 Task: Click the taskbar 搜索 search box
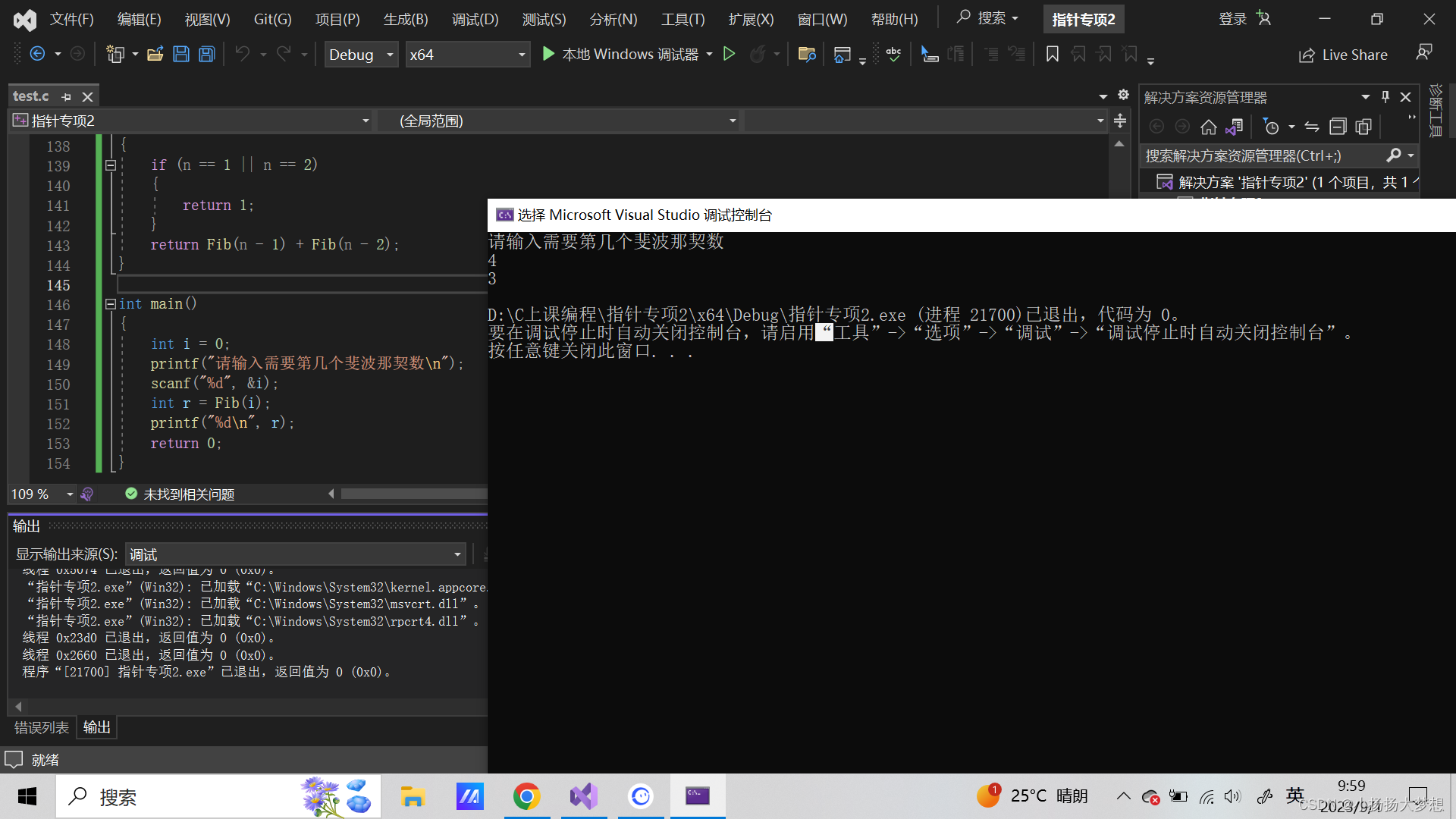(218, 796)
